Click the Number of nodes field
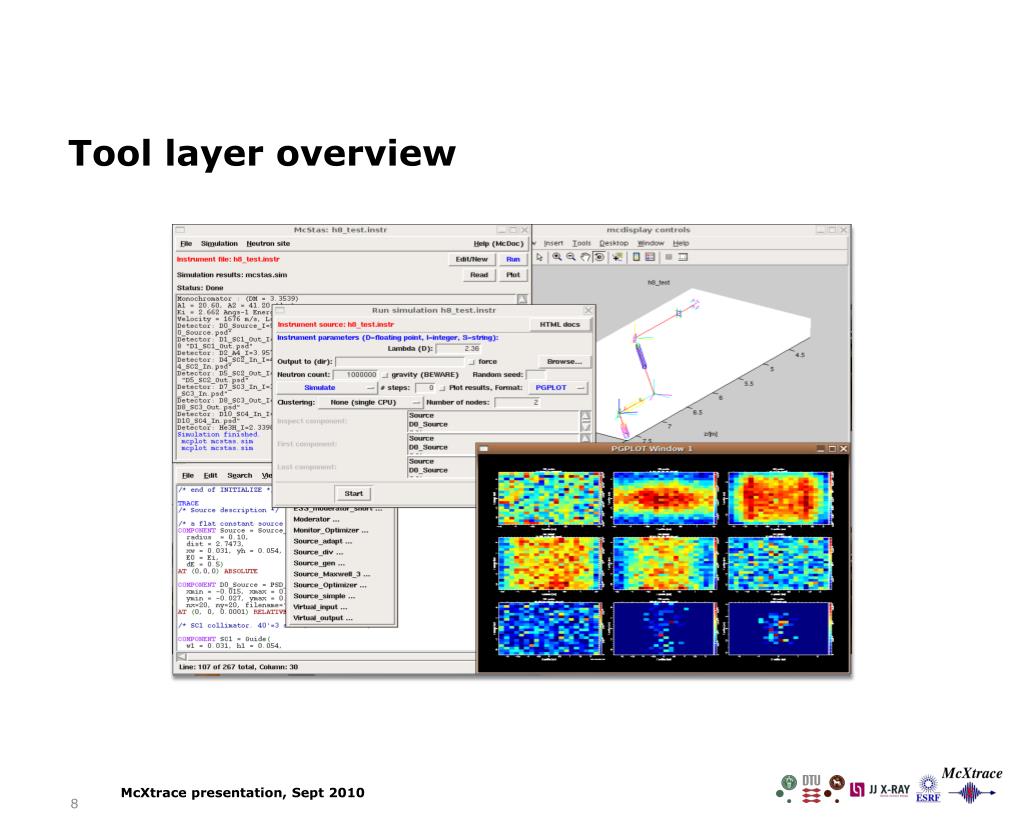The width and height of the screenshot is (1024, 819). pyautogui.click(x=518, y=402)
